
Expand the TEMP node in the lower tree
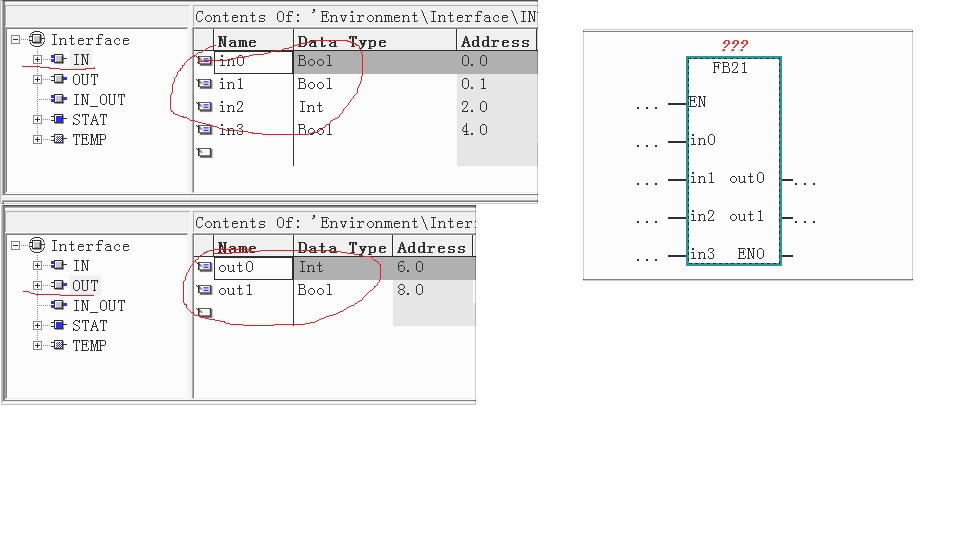[37, 345]
